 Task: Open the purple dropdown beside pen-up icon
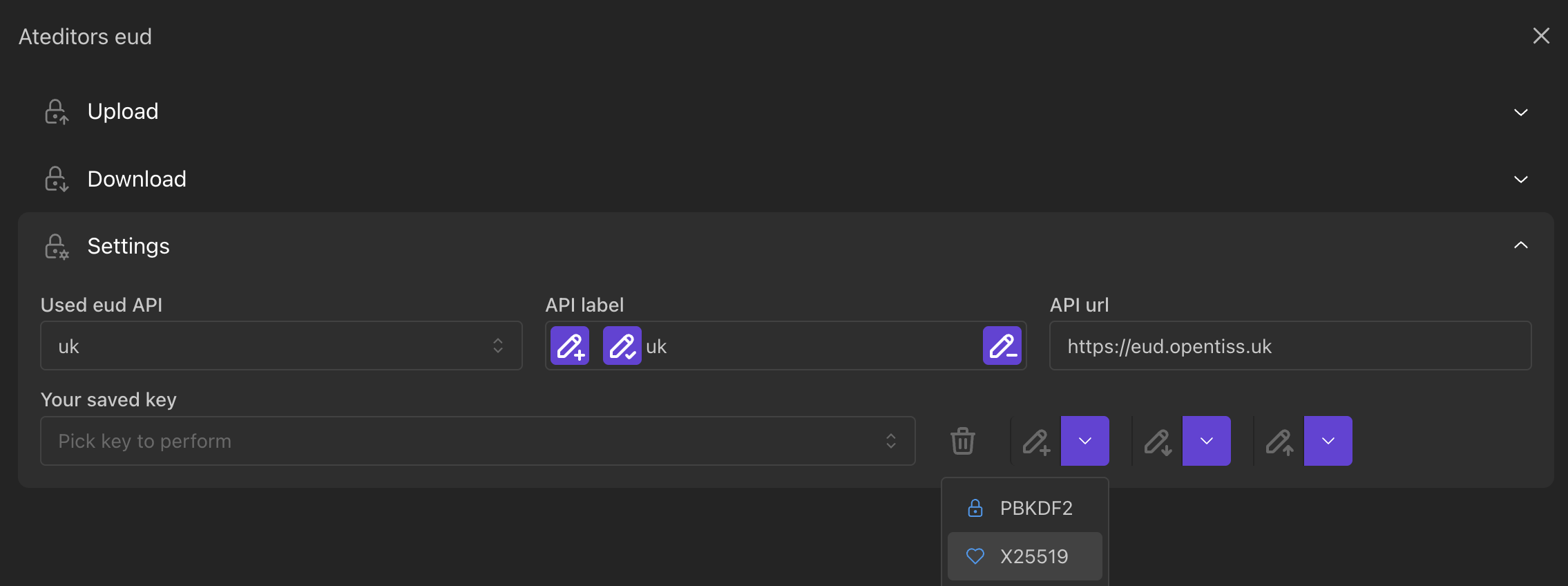(1328, 441)
